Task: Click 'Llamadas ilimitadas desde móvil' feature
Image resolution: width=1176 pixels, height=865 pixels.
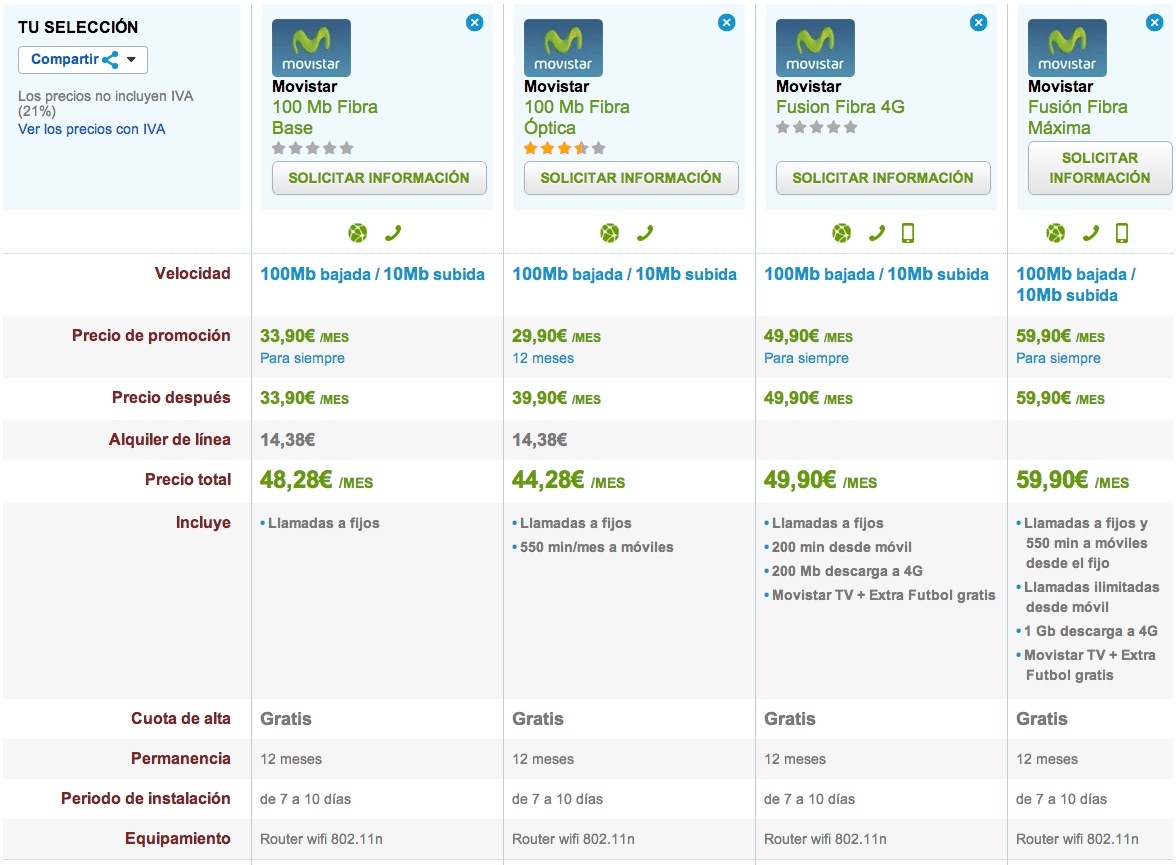Action: click(x=1092, y=597)
